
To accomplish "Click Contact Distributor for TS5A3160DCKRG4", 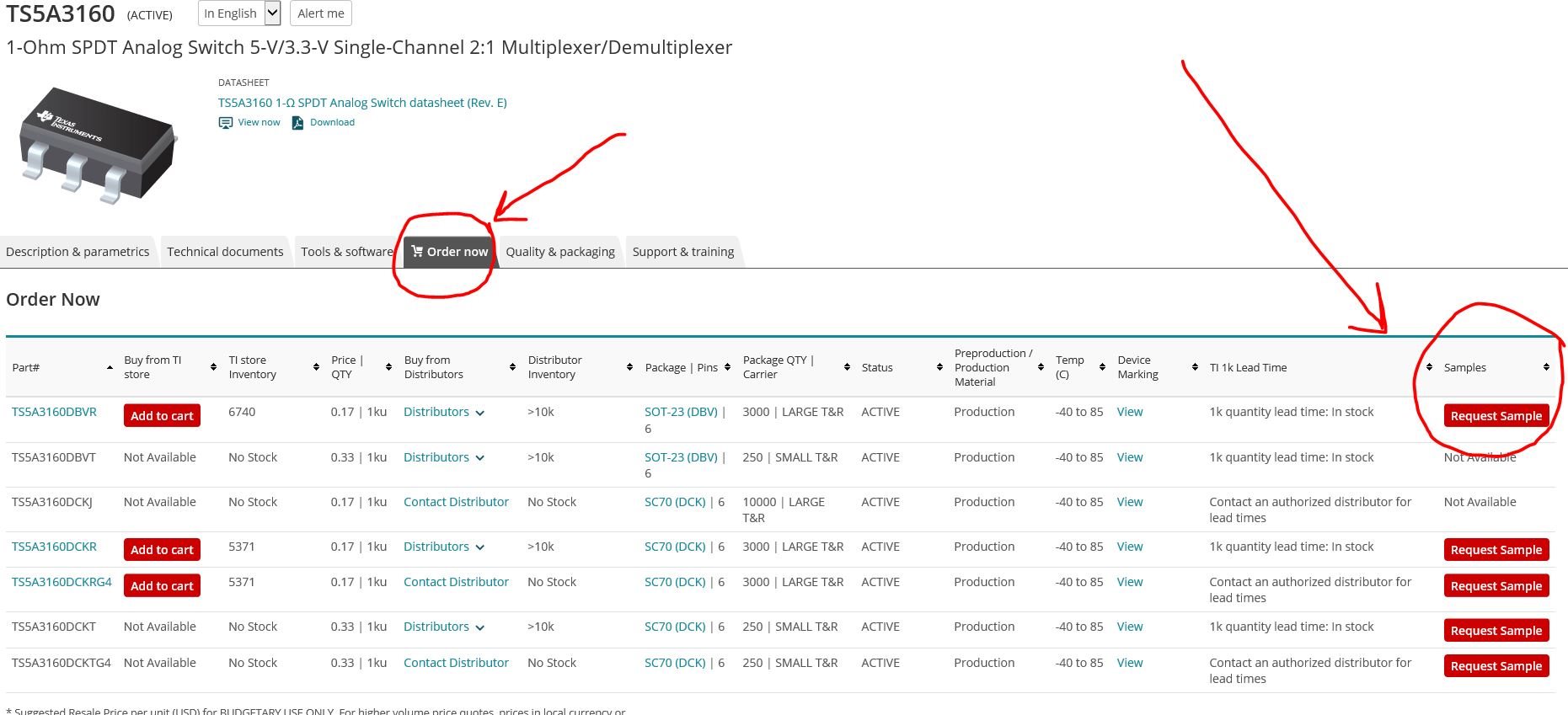I will point(456,582).
